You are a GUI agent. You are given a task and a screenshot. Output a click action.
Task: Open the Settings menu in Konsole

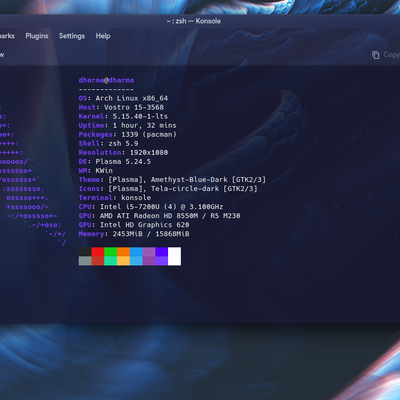tap(72, 36)
